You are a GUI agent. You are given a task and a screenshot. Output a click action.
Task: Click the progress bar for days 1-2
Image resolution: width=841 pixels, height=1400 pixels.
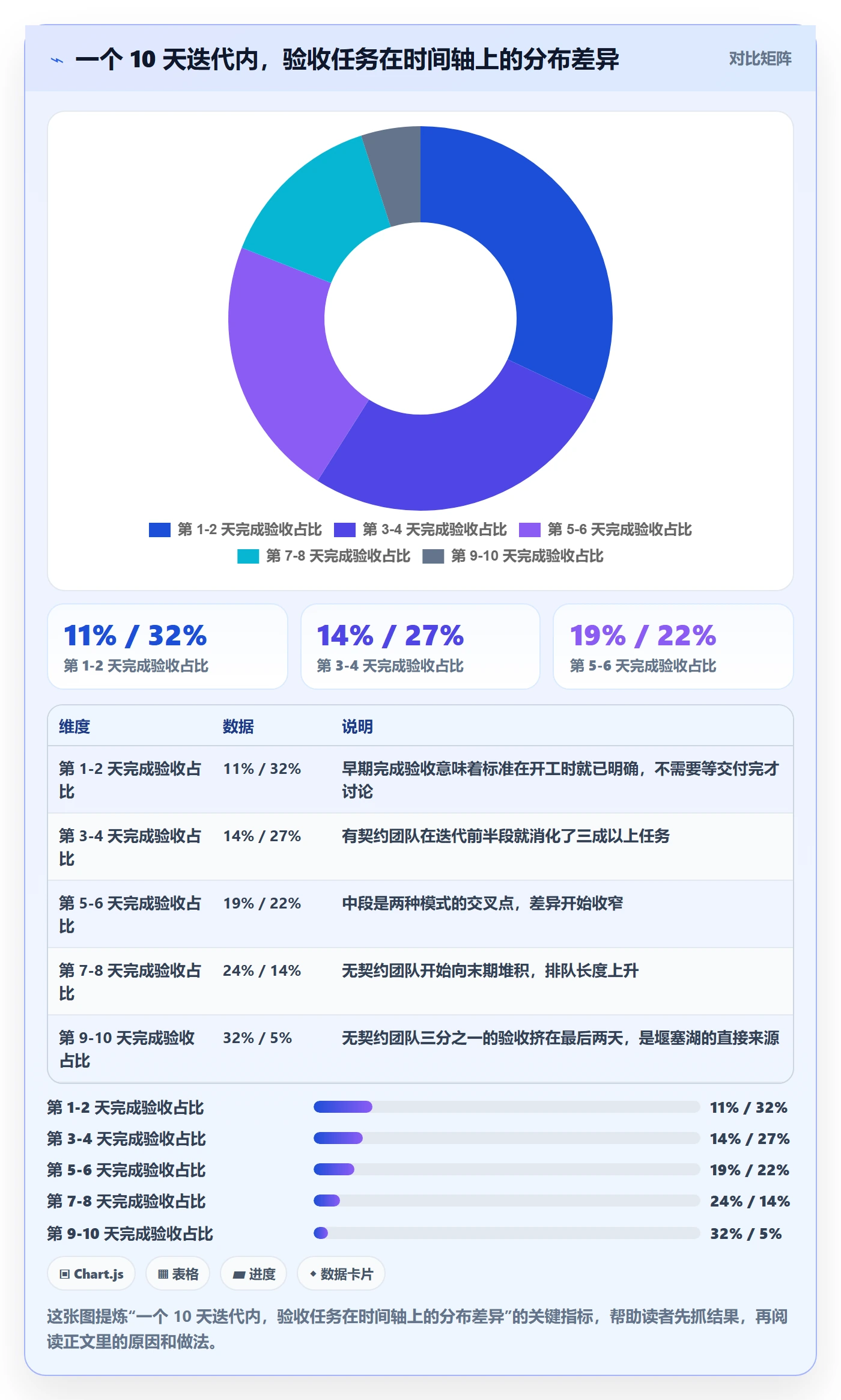506,1107
